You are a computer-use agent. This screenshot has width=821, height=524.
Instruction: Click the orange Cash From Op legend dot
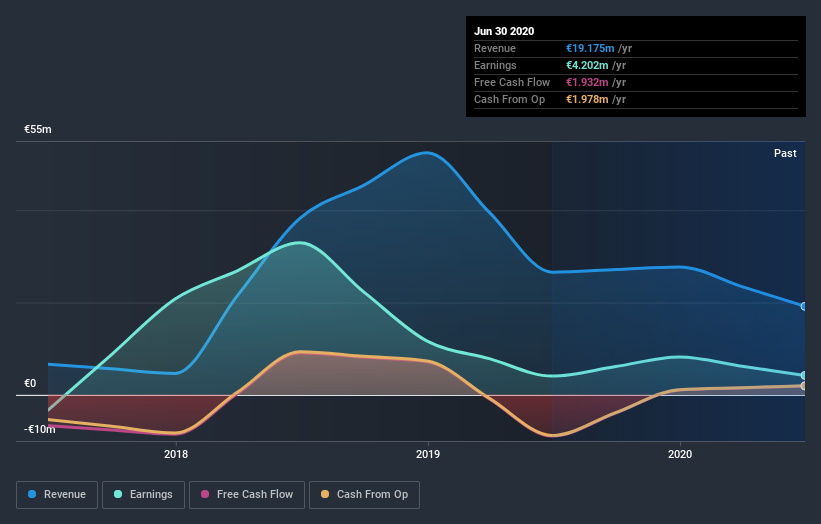coord(325,494)
